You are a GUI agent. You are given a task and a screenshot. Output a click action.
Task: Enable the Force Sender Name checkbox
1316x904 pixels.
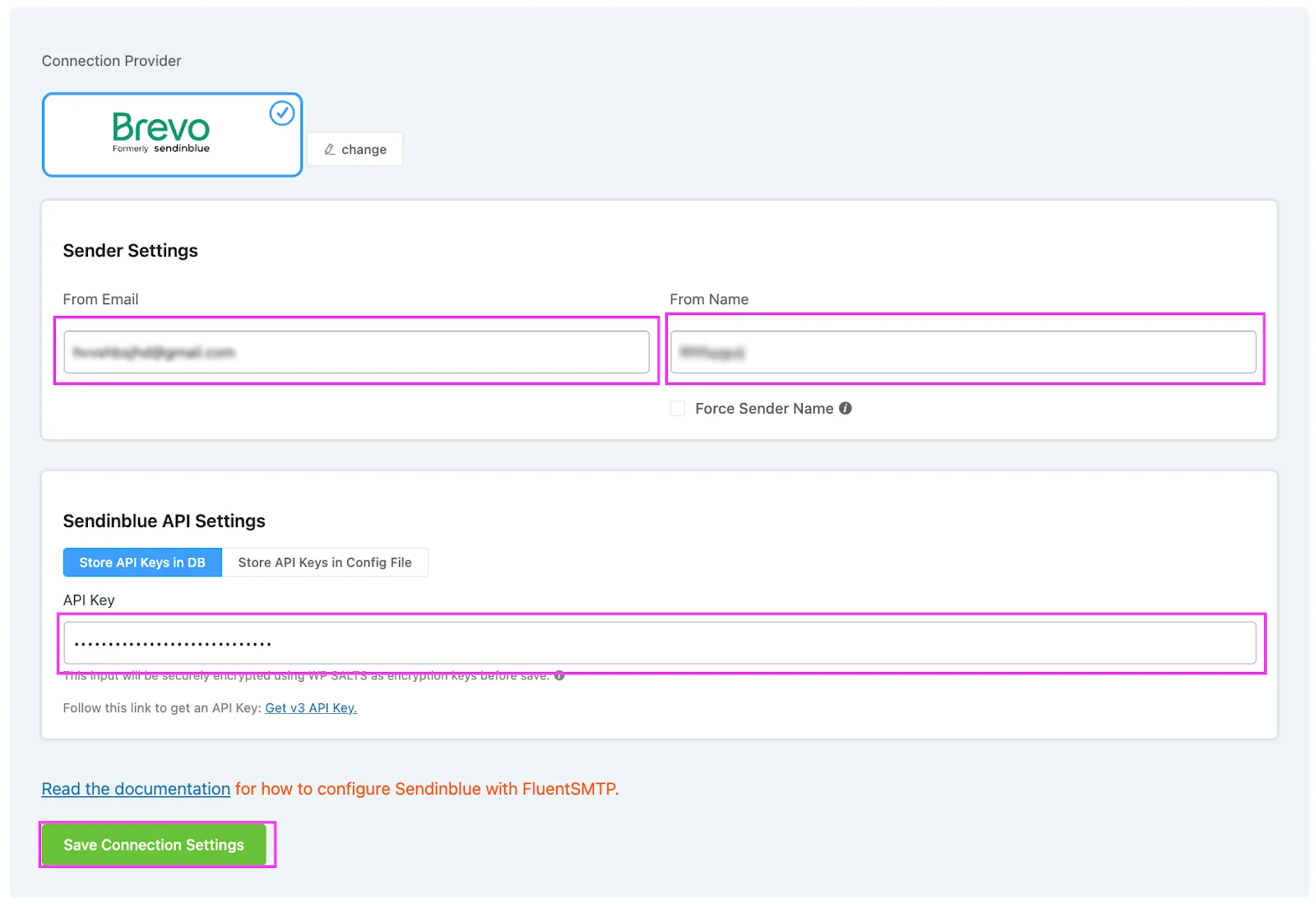(x=678, y=409)
